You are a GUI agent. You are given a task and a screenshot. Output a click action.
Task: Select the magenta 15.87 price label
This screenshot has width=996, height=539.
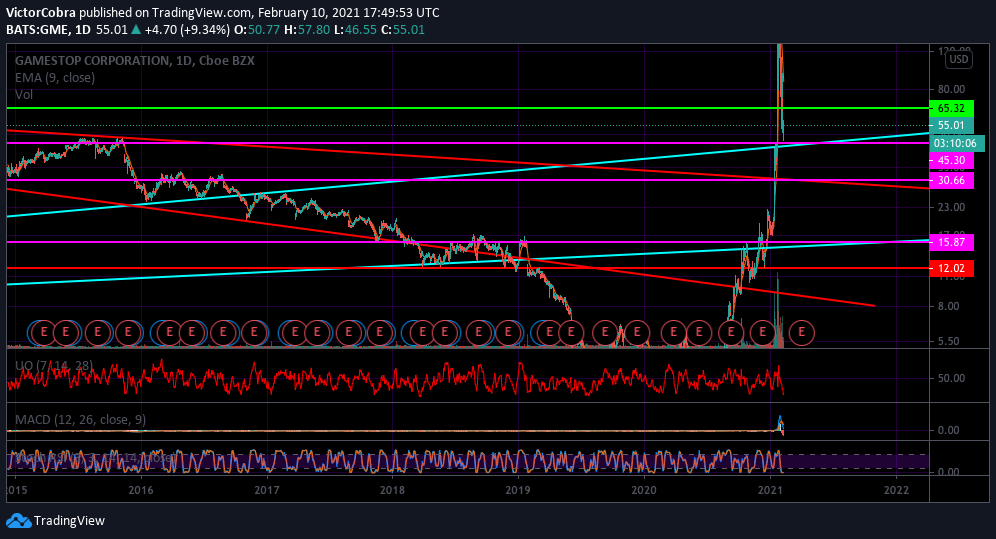(951, 242)
